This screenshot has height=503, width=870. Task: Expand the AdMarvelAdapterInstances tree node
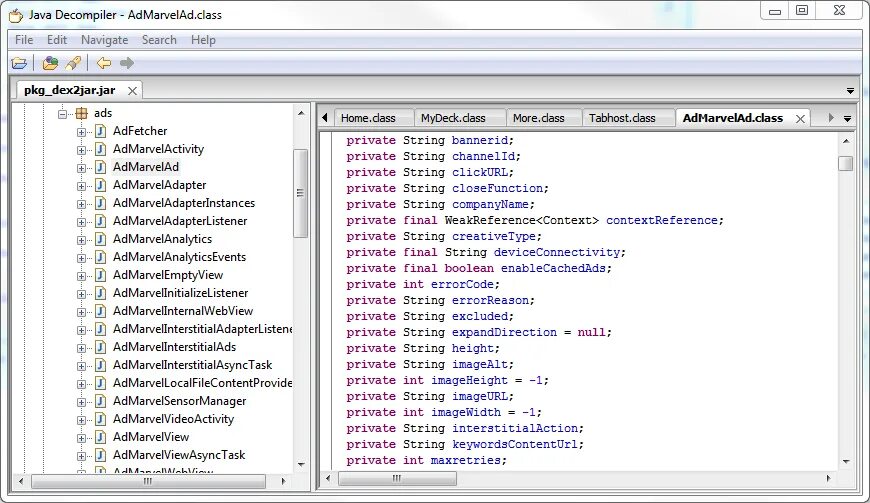coord(82,204)
